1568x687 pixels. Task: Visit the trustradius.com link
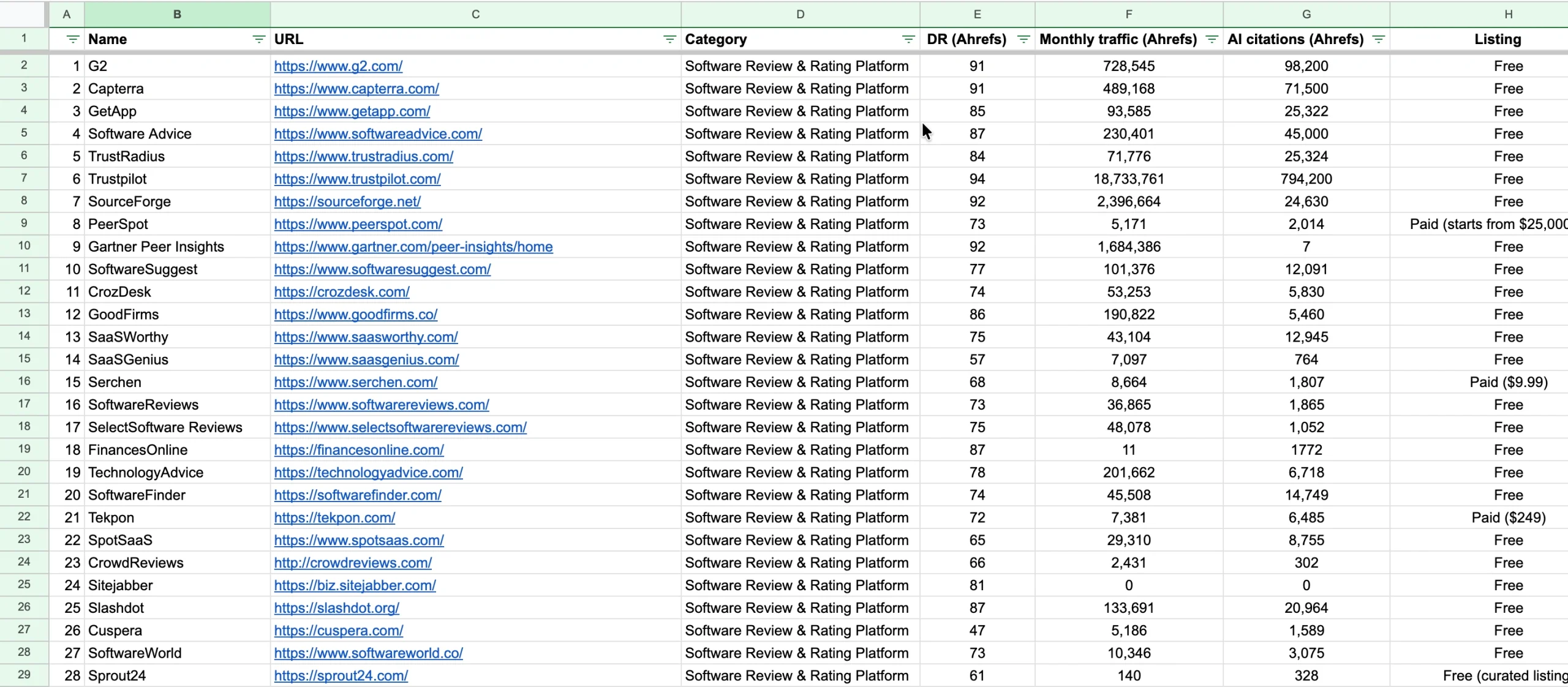point(364,157)
